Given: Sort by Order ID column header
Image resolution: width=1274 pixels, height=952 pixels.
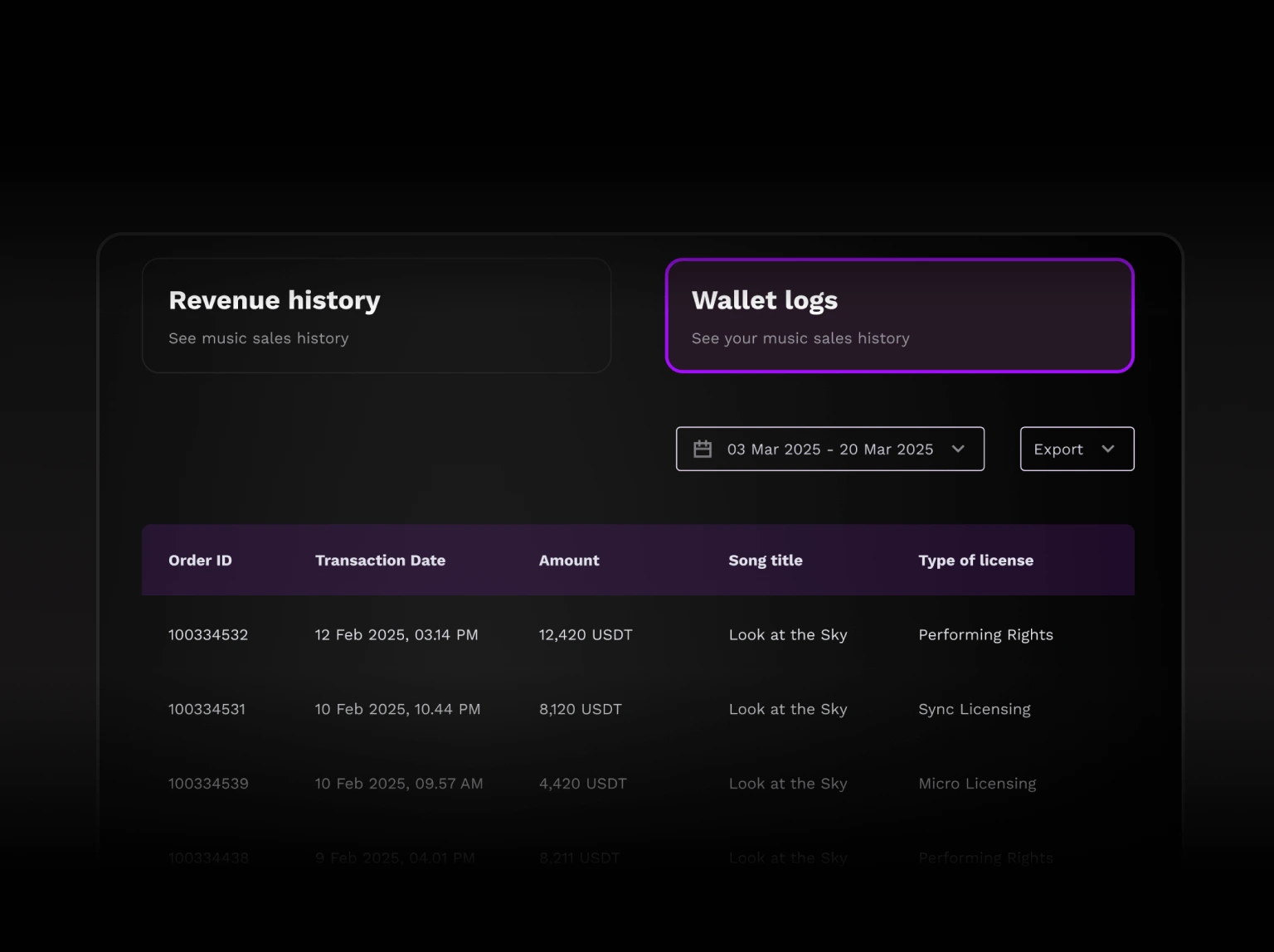Looking at the screenshot, I should (200, 561).
